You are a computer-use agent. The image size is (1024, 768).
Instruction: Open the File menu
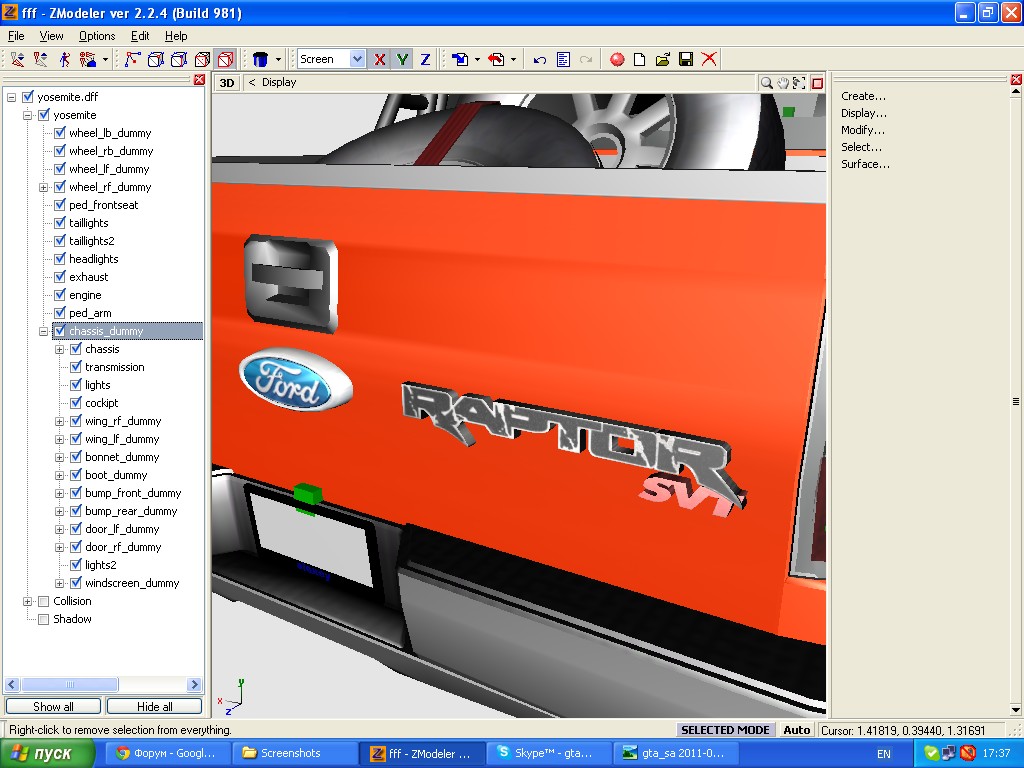click(x=16, y=36)
